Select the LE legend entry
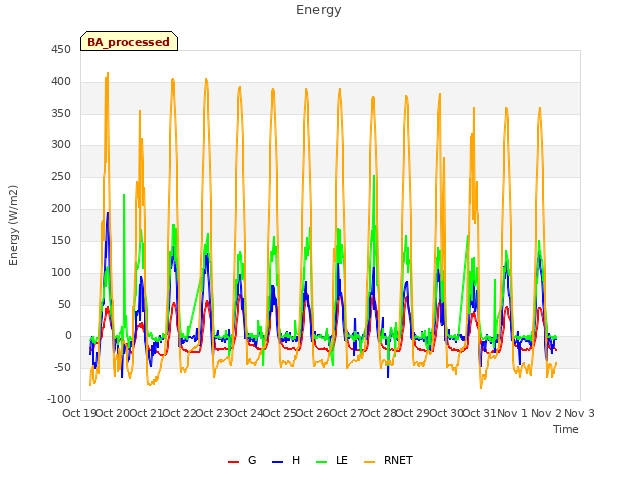640x480 pixels. (x=332, y=460)
